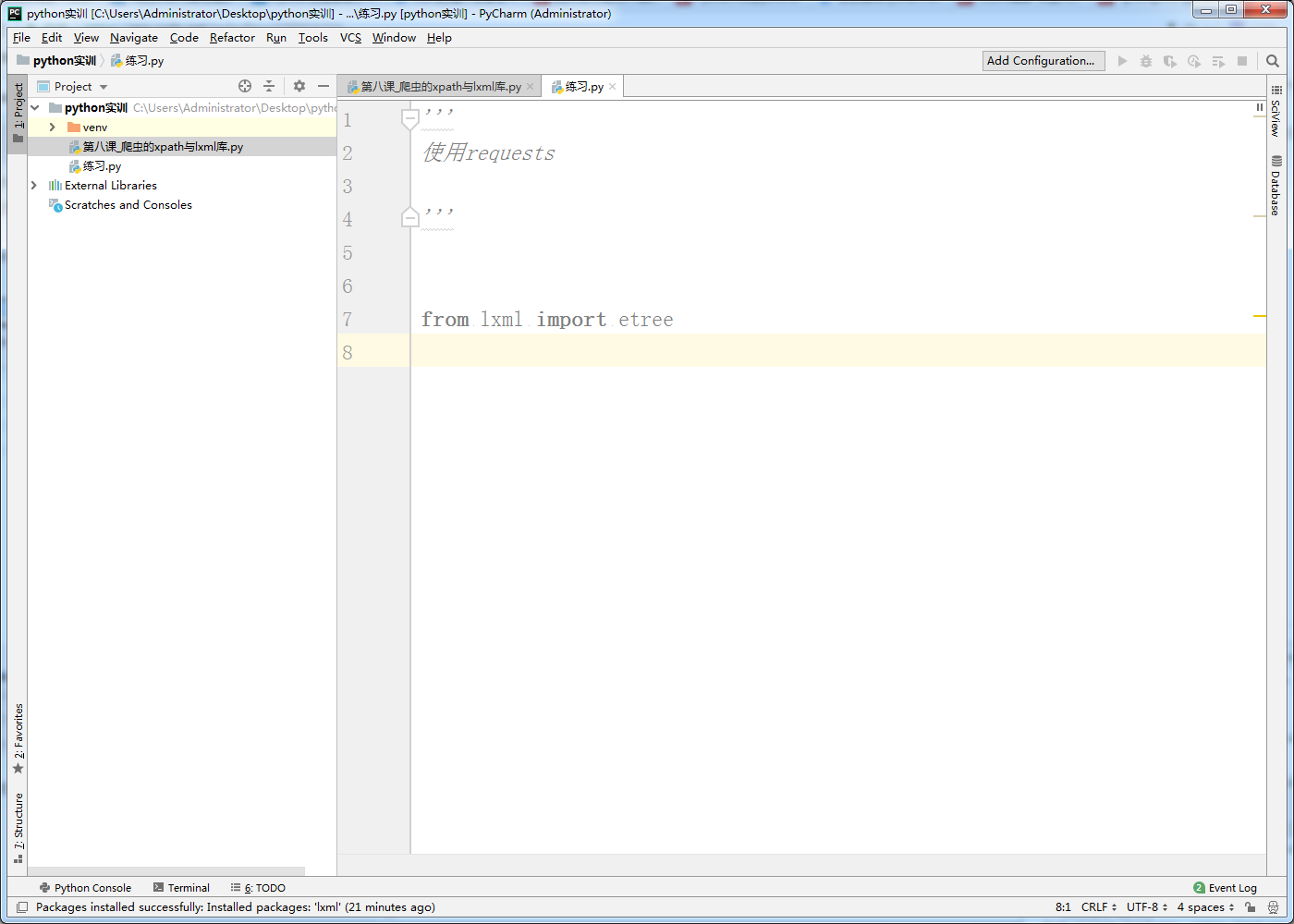Open the Run menu
Image resolution: width=1294 pixels, height=924 pixels.
click(x=275, y=38)
